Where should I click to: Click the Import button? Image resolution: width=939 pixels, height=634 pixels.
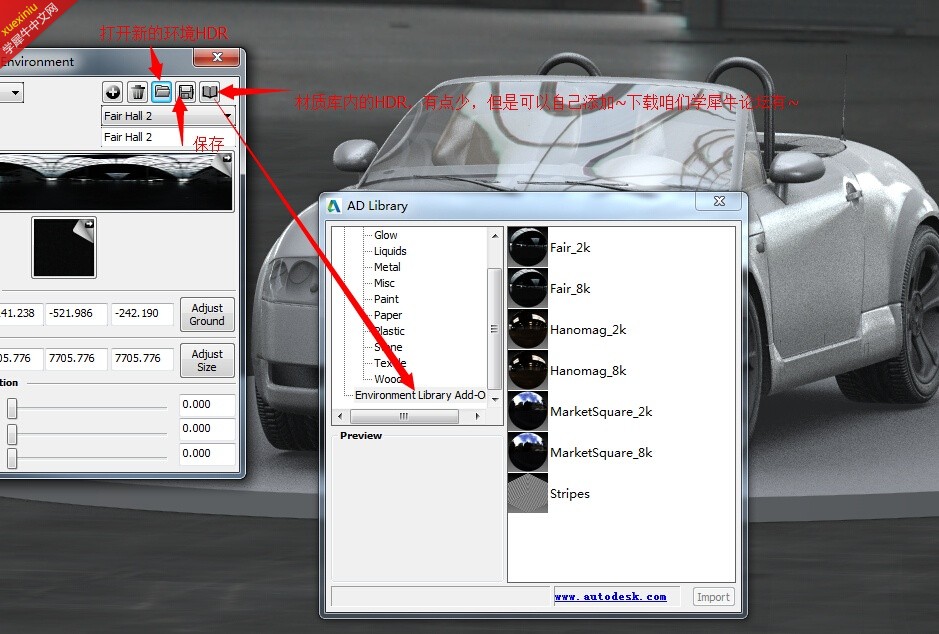[x=713, y=597]
